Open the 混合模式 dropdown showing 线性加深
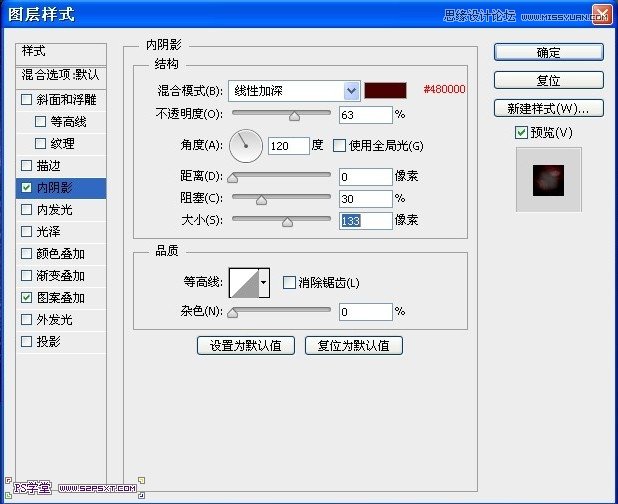The image size is (618, 504). (x=294, y=91)
